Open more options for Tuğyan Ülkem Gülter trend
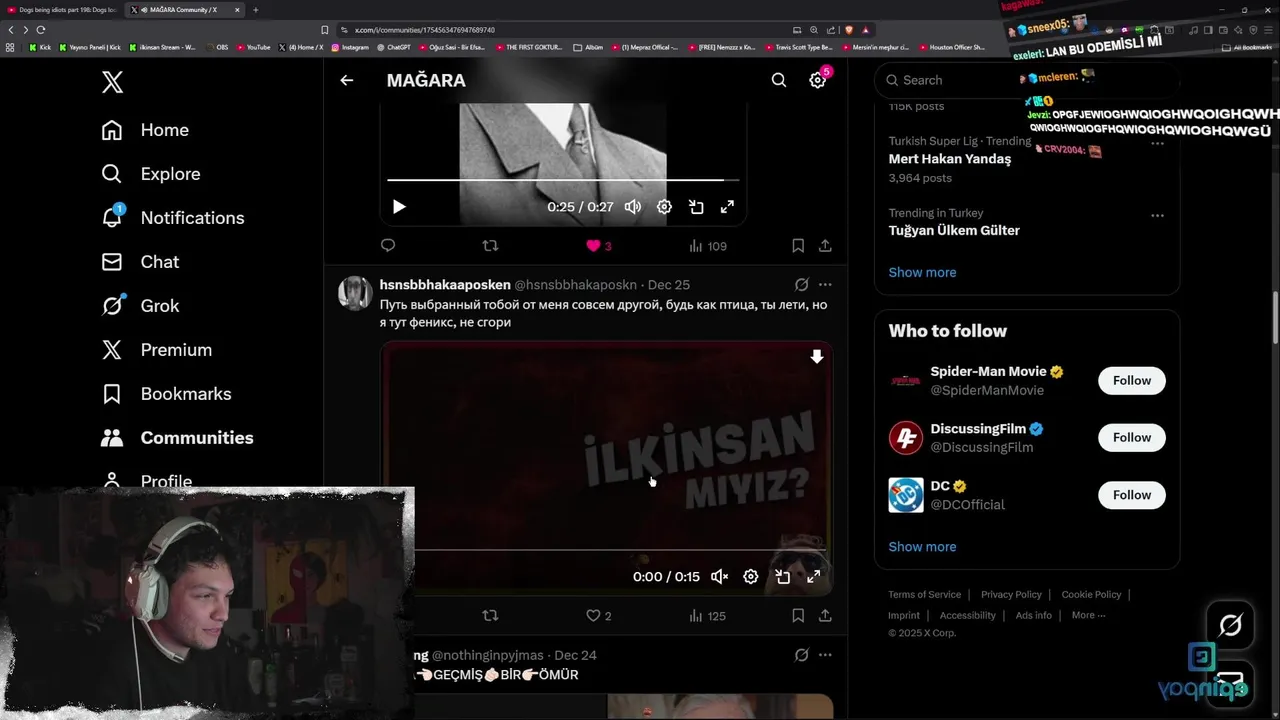The width and height of the screenshot is (1280, 720). 1157,215
